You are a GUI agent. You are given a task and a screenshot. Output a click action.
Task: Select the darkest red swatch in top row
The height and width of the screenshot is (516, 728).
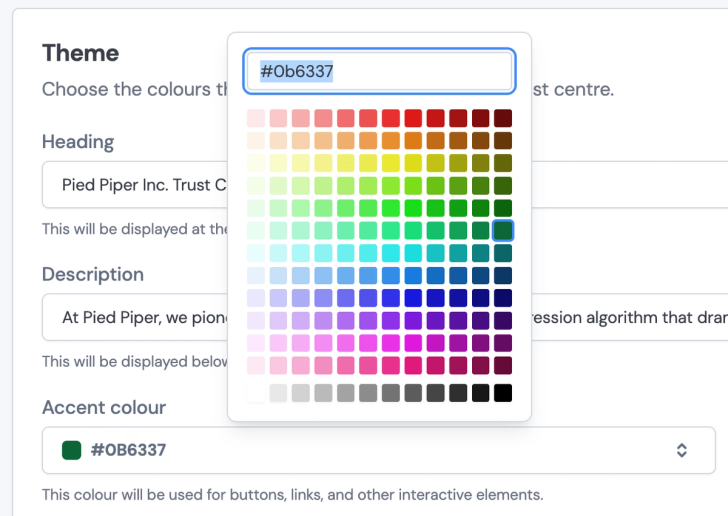(x=503, y=119)
